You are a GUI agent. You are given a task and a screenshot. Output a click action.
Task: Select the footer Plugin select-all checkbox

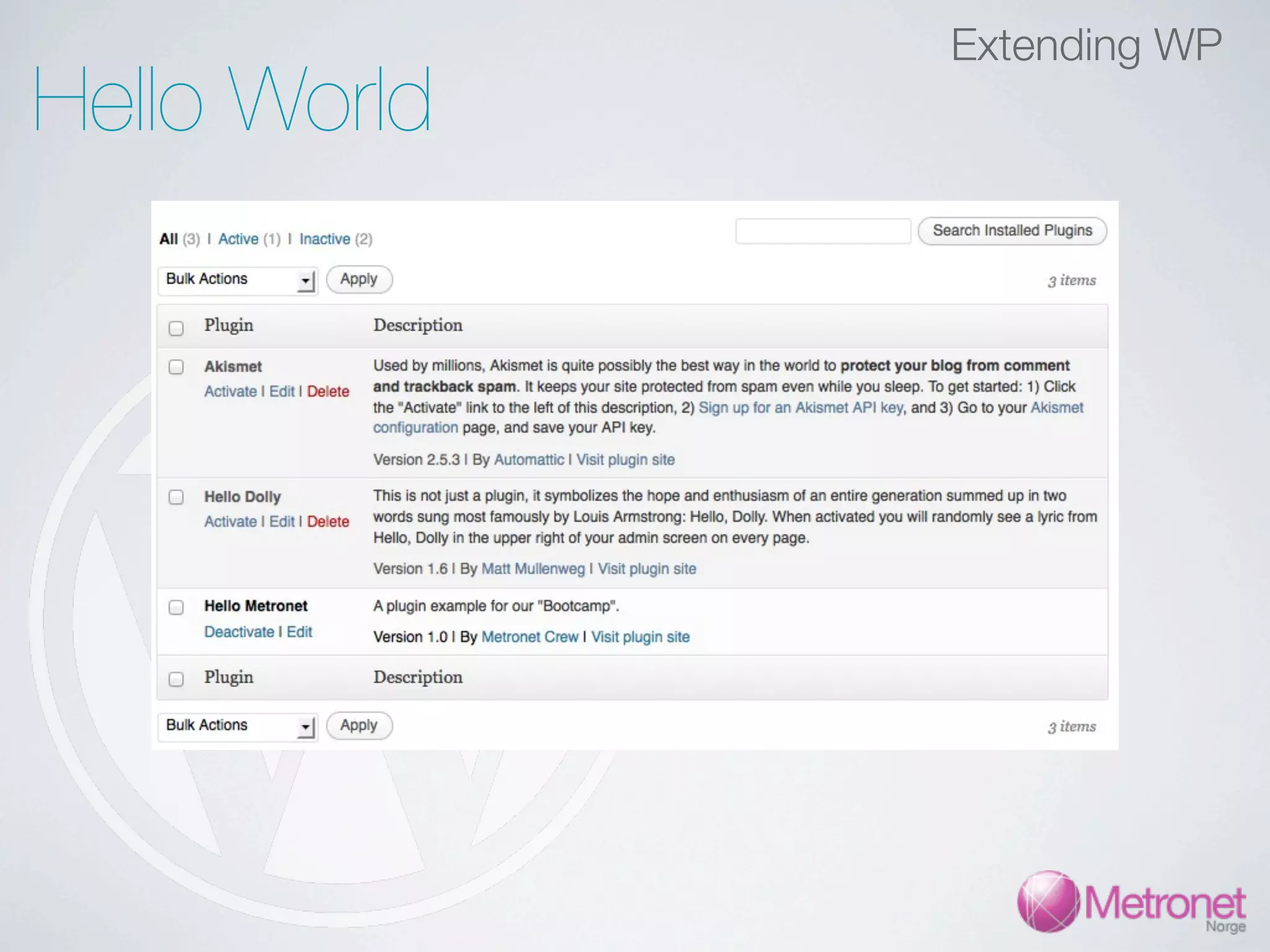click(x=176, y=679)
